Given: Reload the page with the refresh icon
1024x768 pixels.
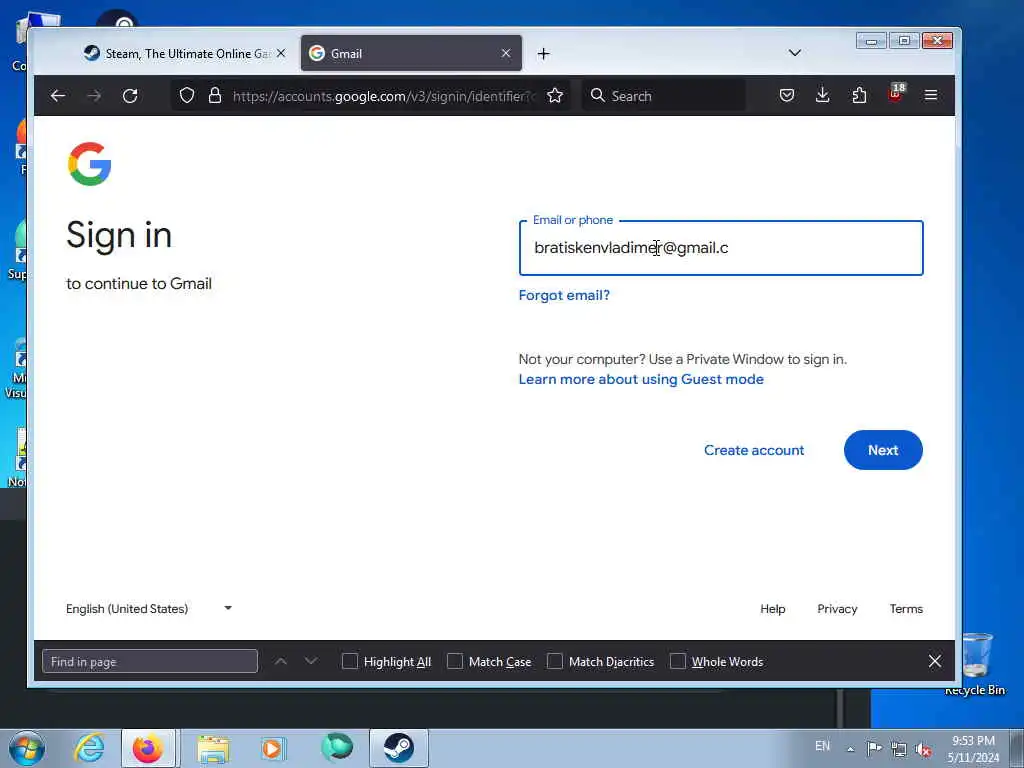Looking at the screenshot, I should (130, 96).
